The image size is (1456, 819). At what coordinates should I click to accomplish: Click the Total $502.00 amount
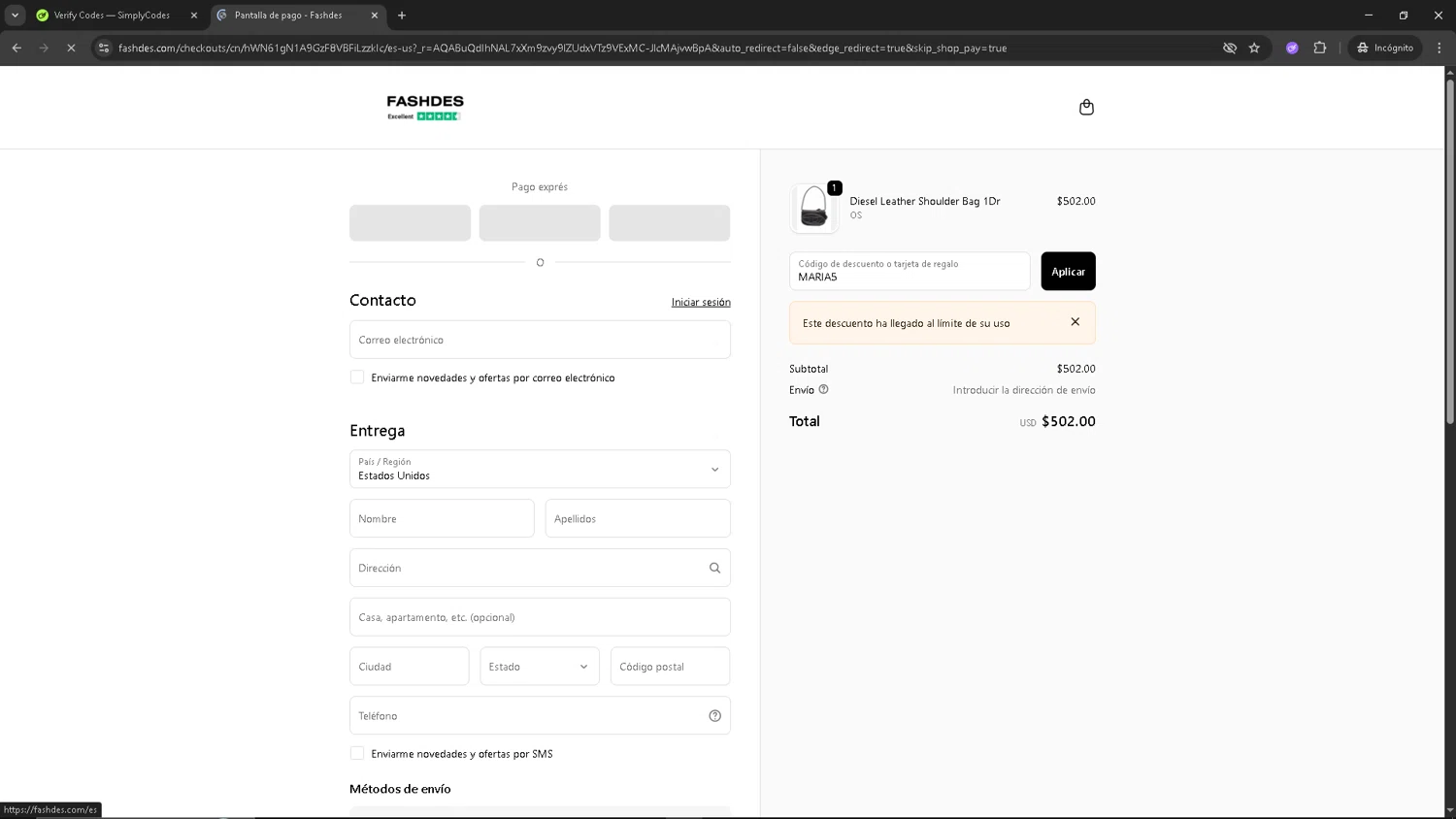1068,422
